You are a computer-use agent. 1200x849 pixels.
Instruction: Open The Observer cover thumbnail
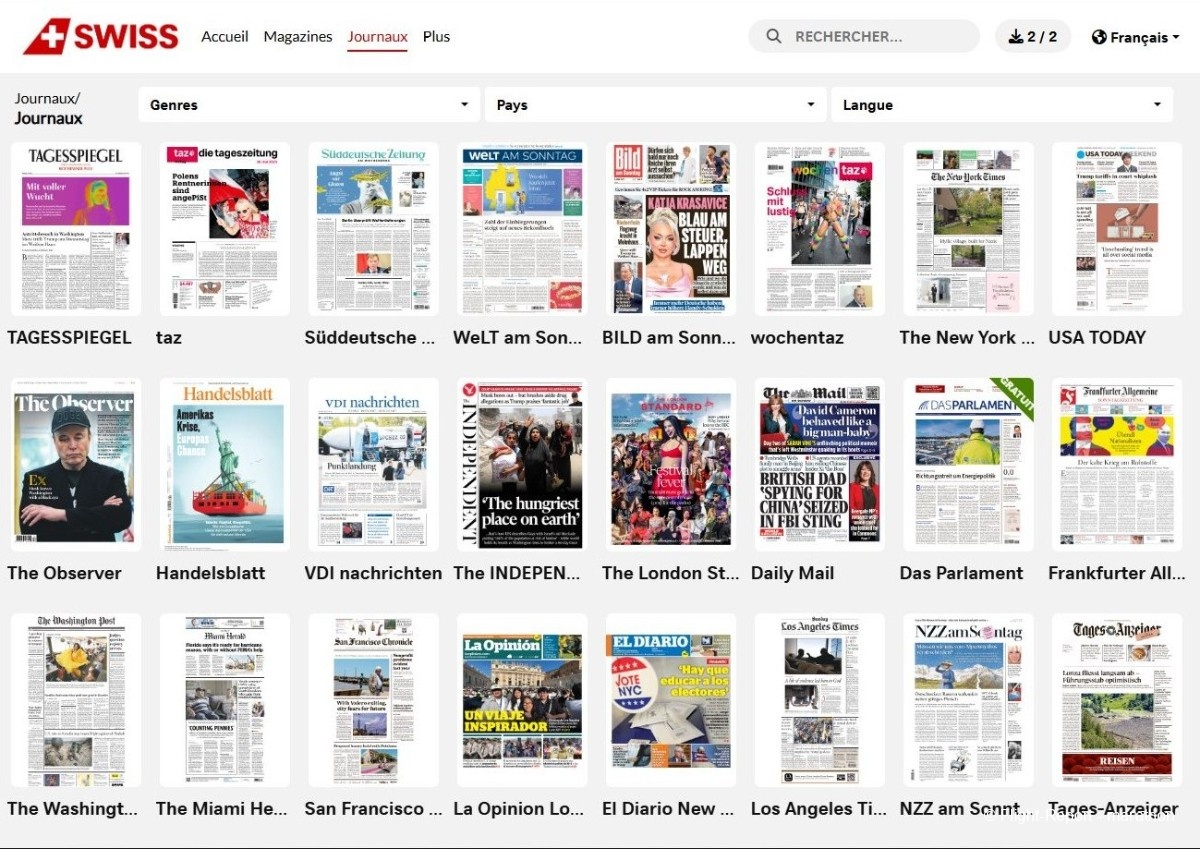pos(76,465)
